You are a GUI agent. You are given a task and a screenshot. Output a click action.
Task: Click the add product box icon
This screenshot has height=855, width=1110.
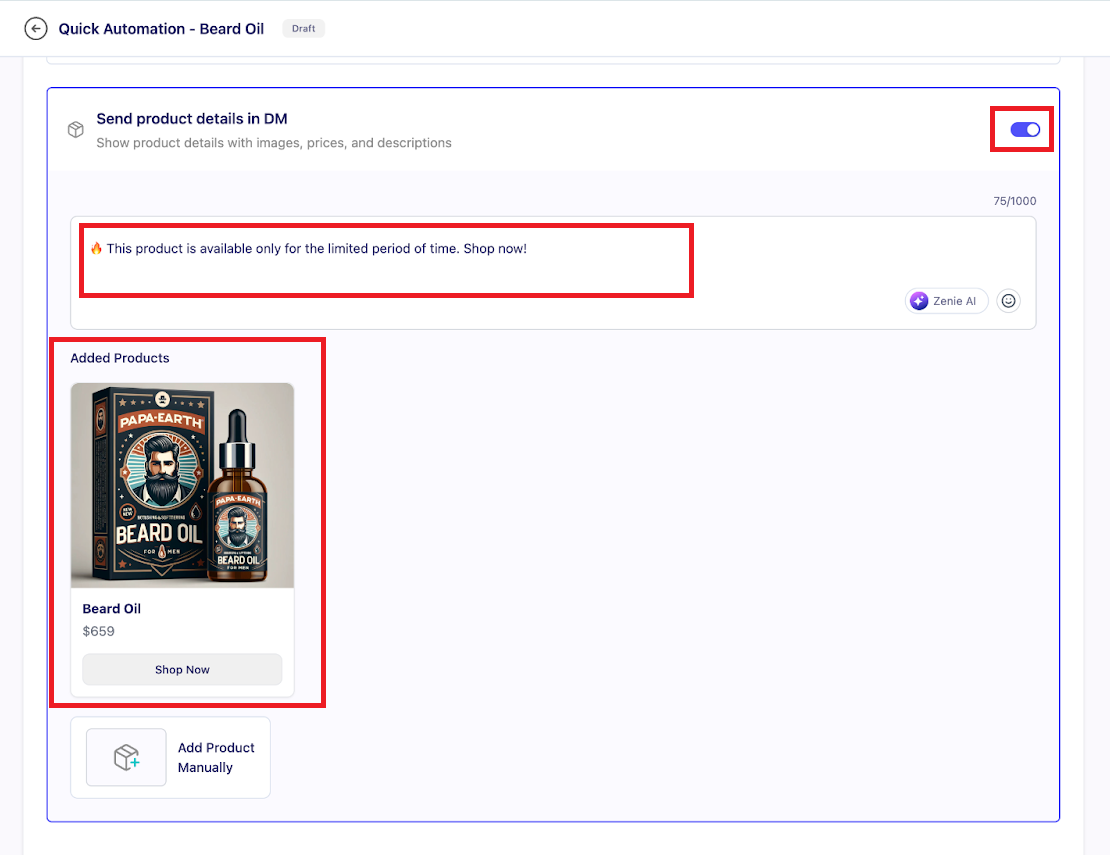tap(126, 757)
